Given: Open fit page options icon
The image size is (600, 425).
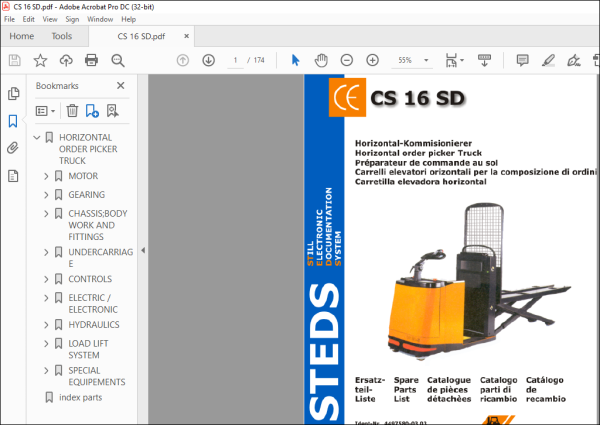Looking at the screenshot, I should click(x=454, y=60).
